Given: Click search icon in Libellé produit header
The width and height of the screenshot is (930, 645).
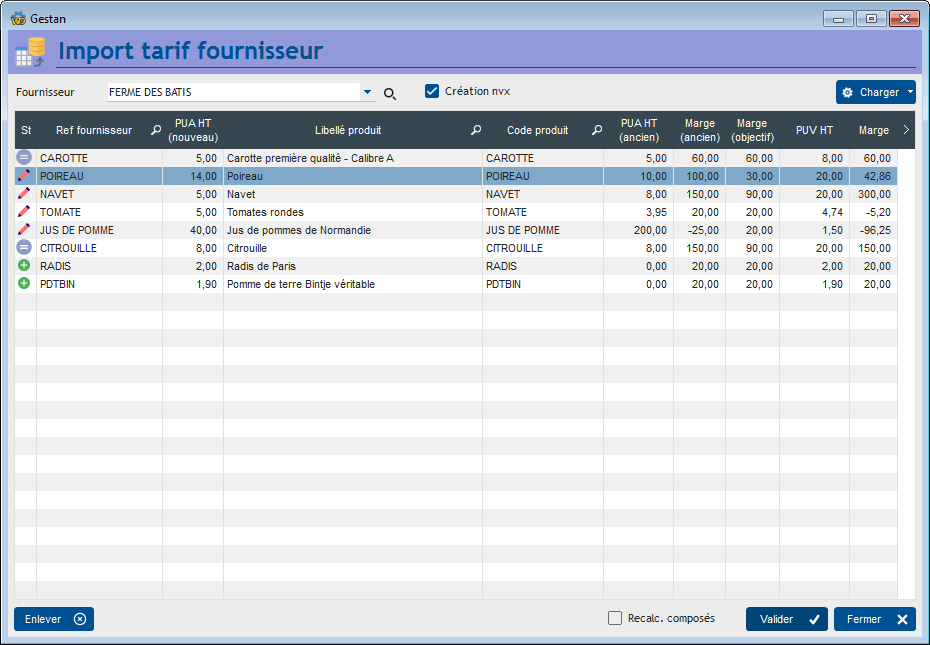Looking at the screenshot, I should [476, 130].
